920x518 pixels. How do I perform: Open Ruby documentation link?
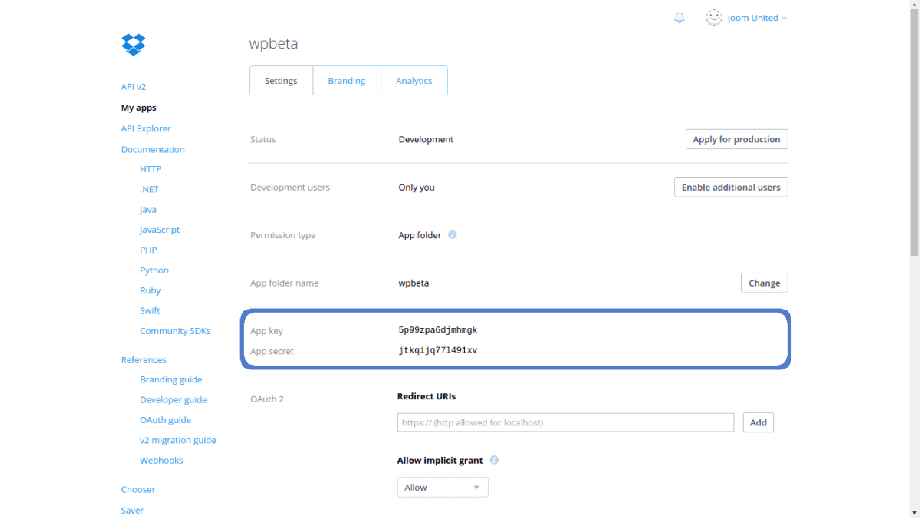(x=150, y=290)
